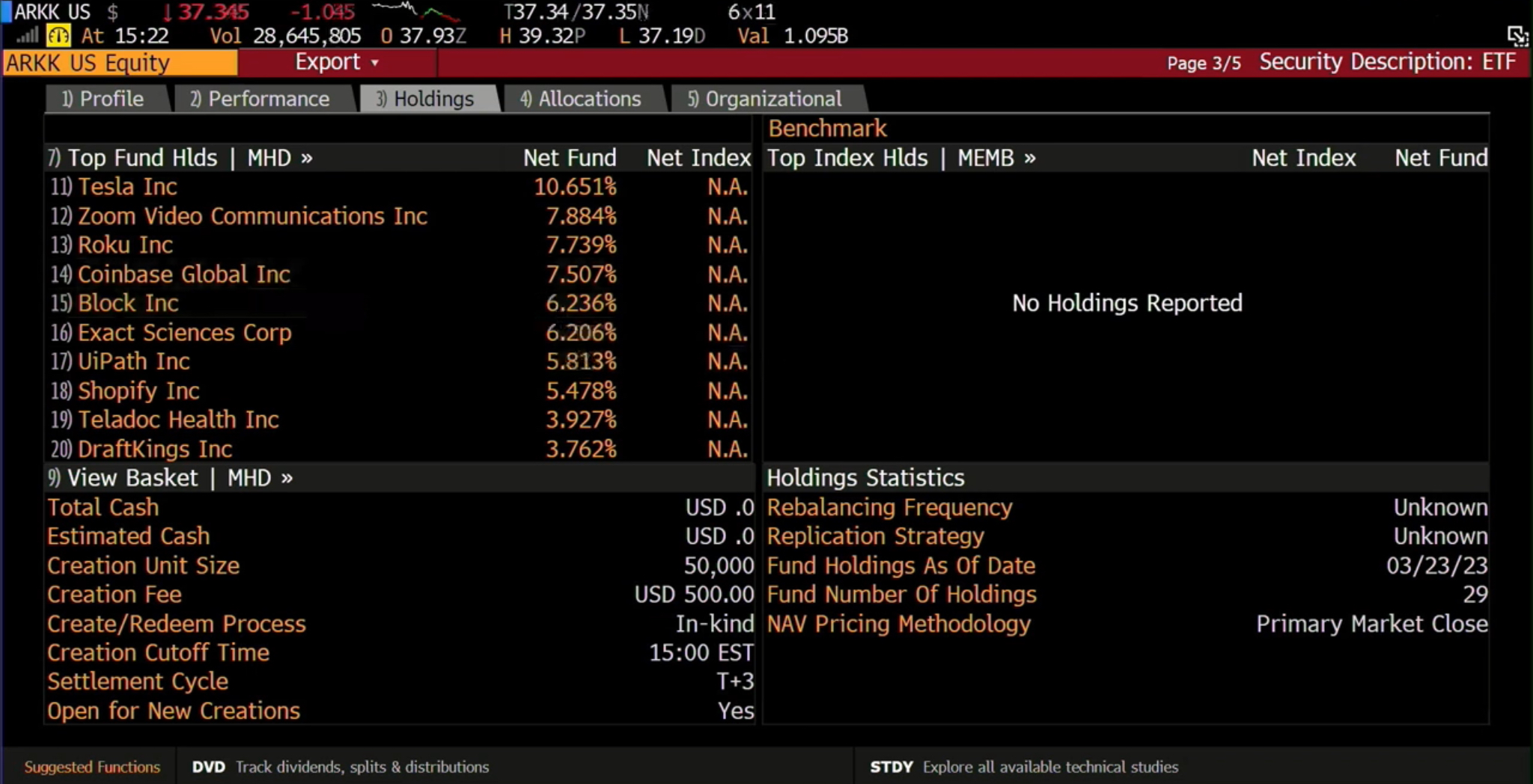Click the Settlement Cycle label
This screenshot has height=784, width=1533.
(137, 682)
